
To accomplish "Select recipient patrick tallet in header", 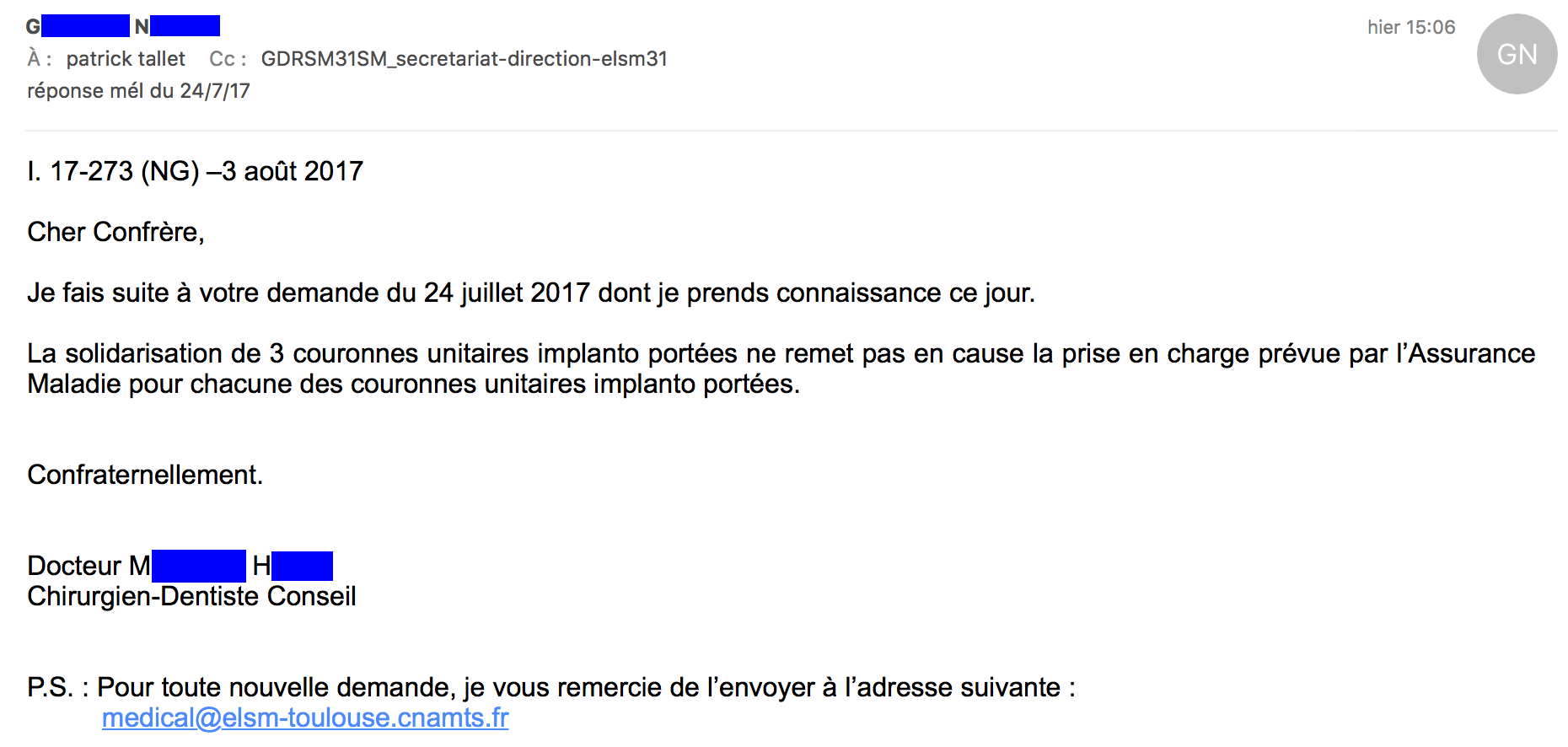I will (126, 59).
